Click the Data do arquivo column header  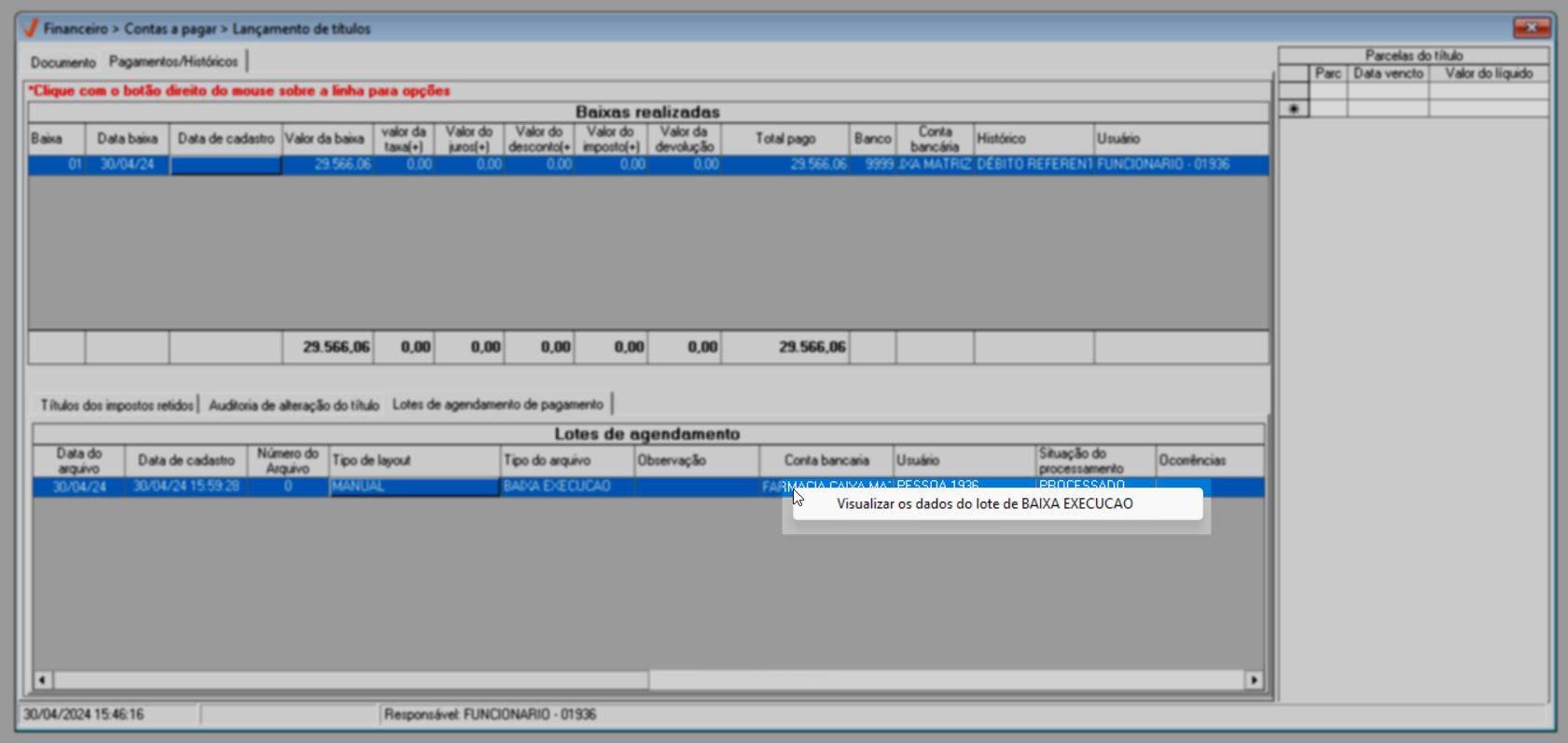pyautogui.click(x=79, y=461)
